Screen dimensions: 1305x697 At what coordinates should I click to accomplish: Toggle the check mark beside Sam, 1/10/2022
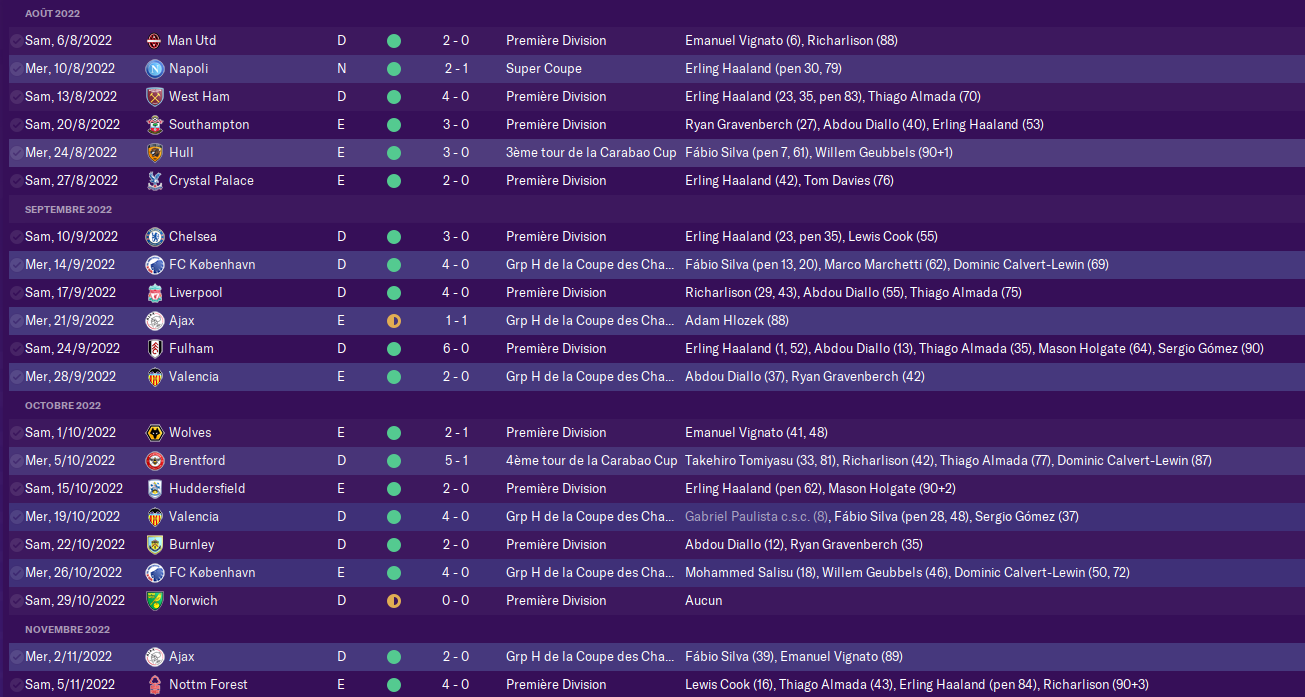point(16,433)
